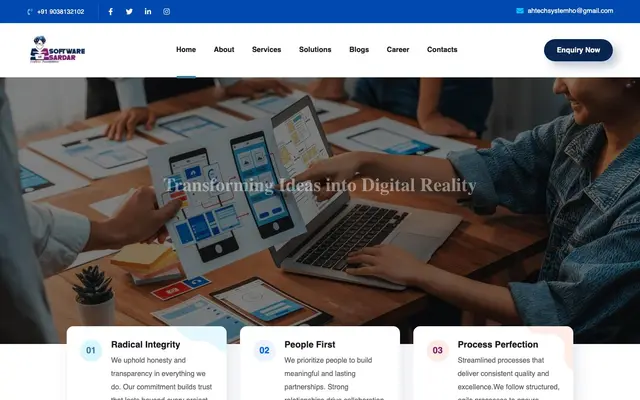Click the hero heading 'Transforming Ideas into Digital Reality'
The height and width of the screenshot is (400, 640).
(320, 185)
